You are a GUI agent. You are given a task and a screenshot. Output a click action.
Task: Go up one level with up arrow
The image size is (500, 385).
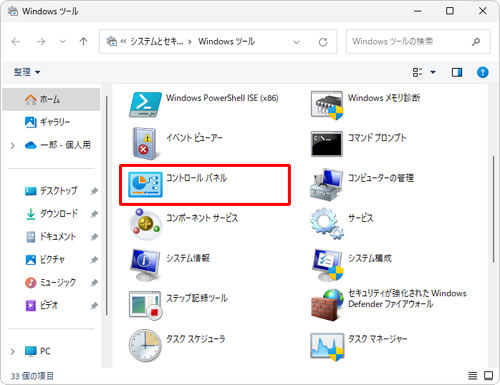(83, 42)
